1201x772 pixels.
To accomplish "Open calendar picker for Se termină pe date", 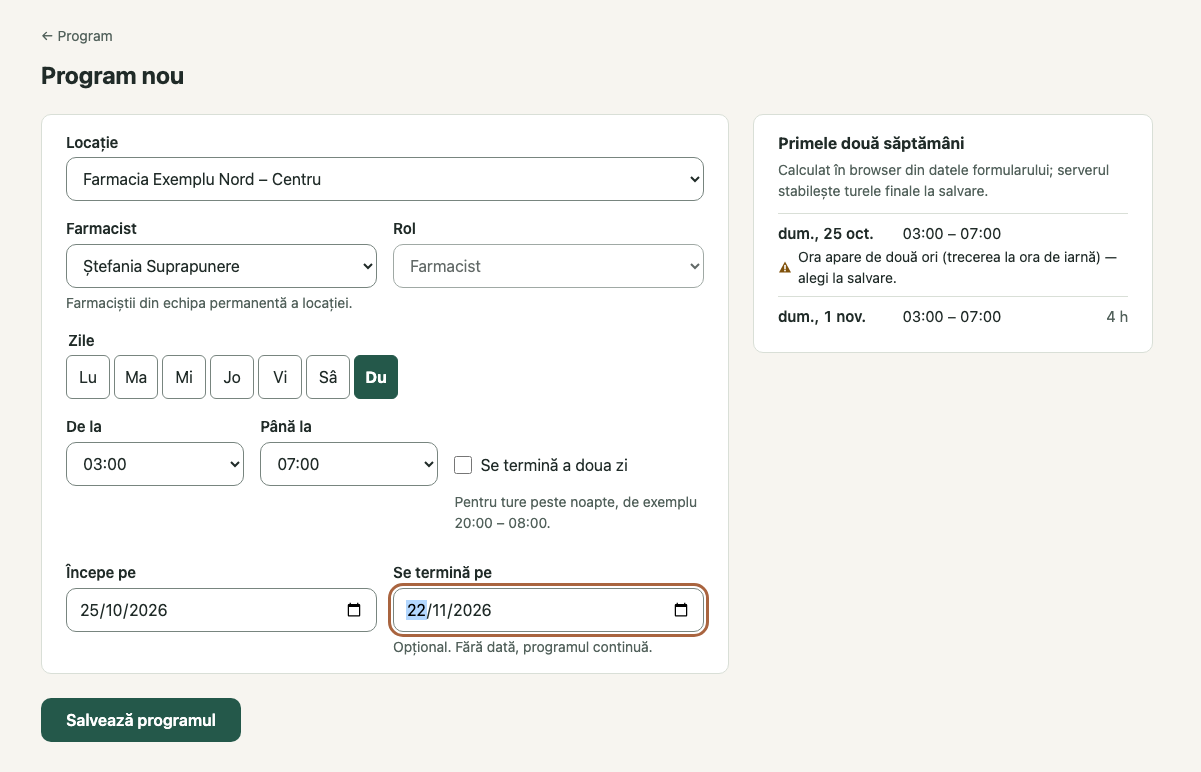I will [681, 610].
